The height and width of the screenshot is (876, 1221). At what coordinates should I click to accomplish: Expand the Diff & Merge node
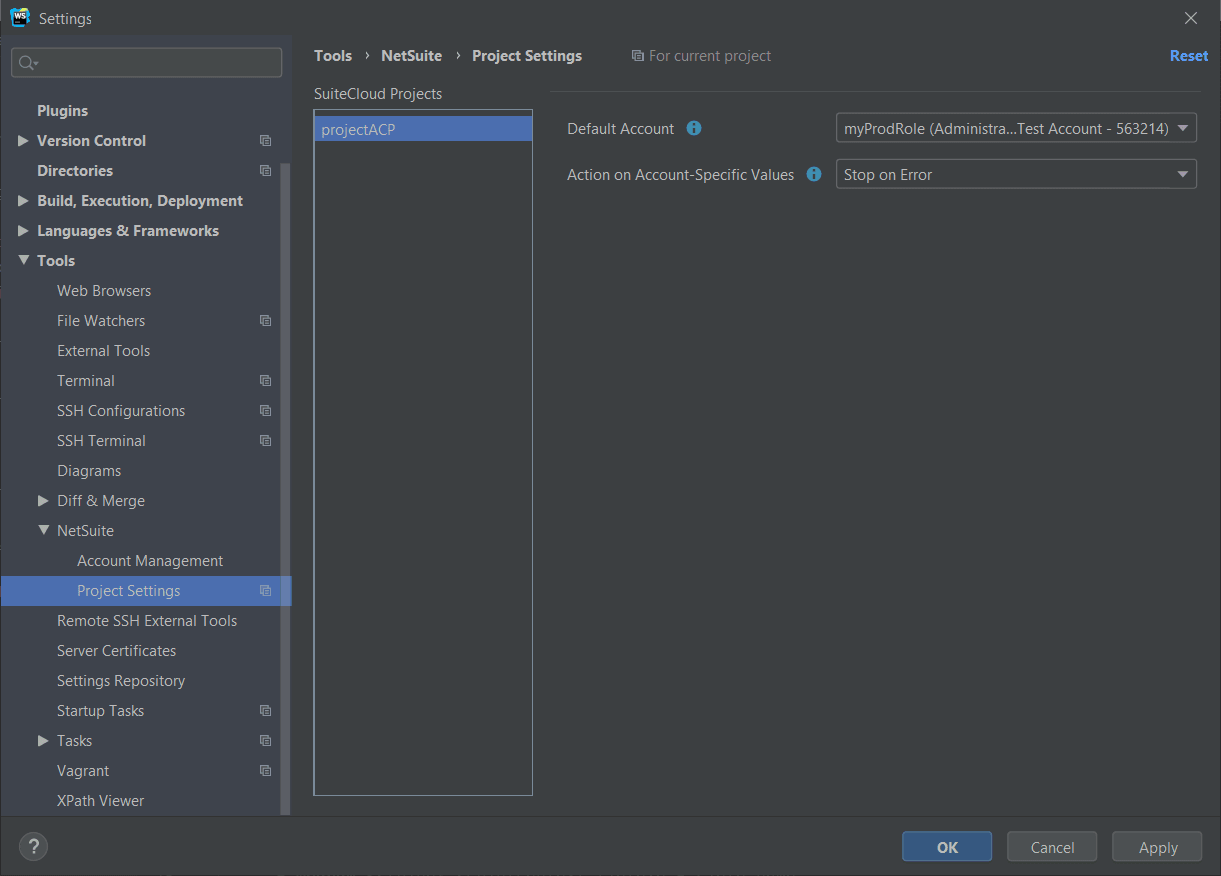click(x=43, y=501)
